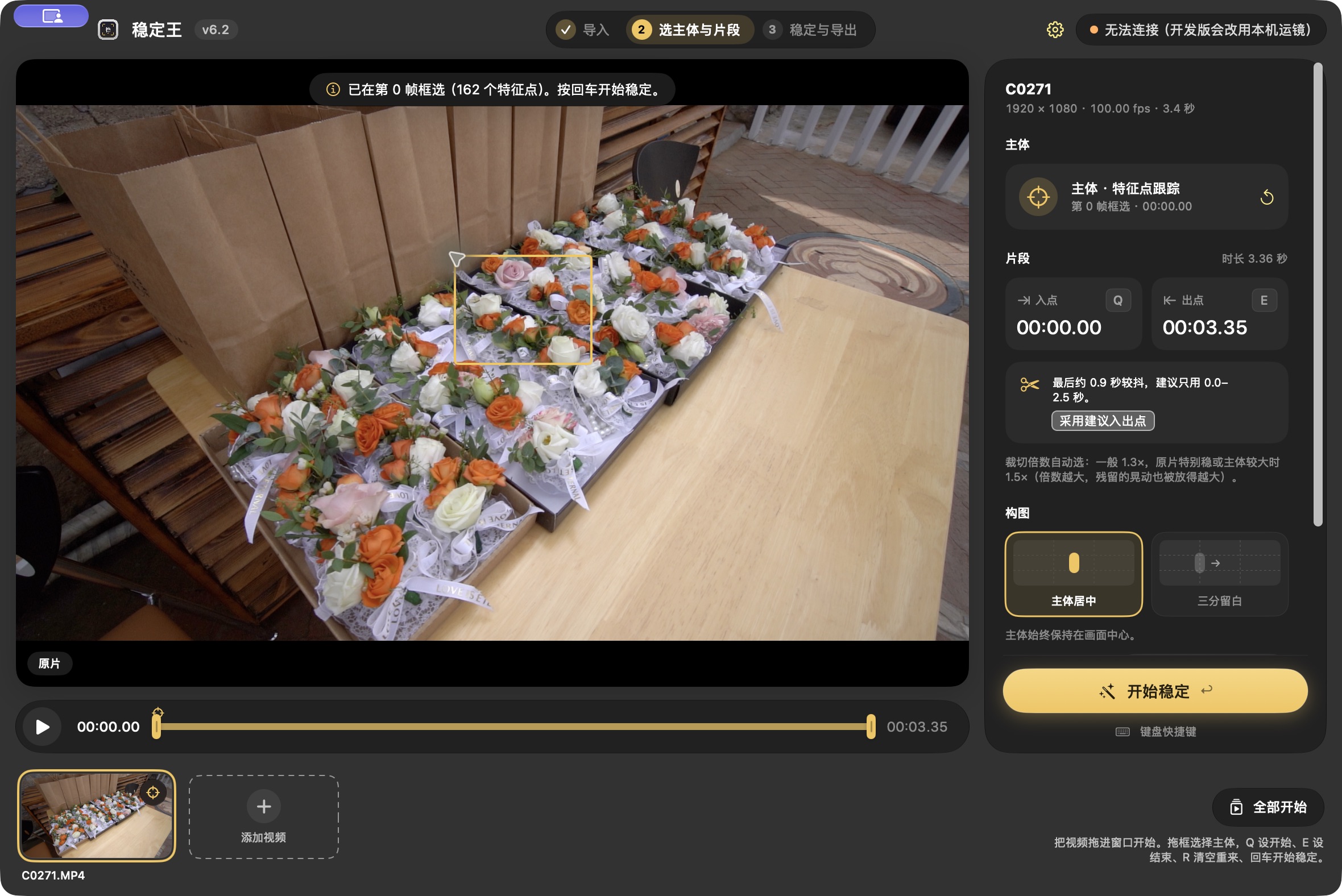Click the 开始稳定 button

tap(1155, 691)
